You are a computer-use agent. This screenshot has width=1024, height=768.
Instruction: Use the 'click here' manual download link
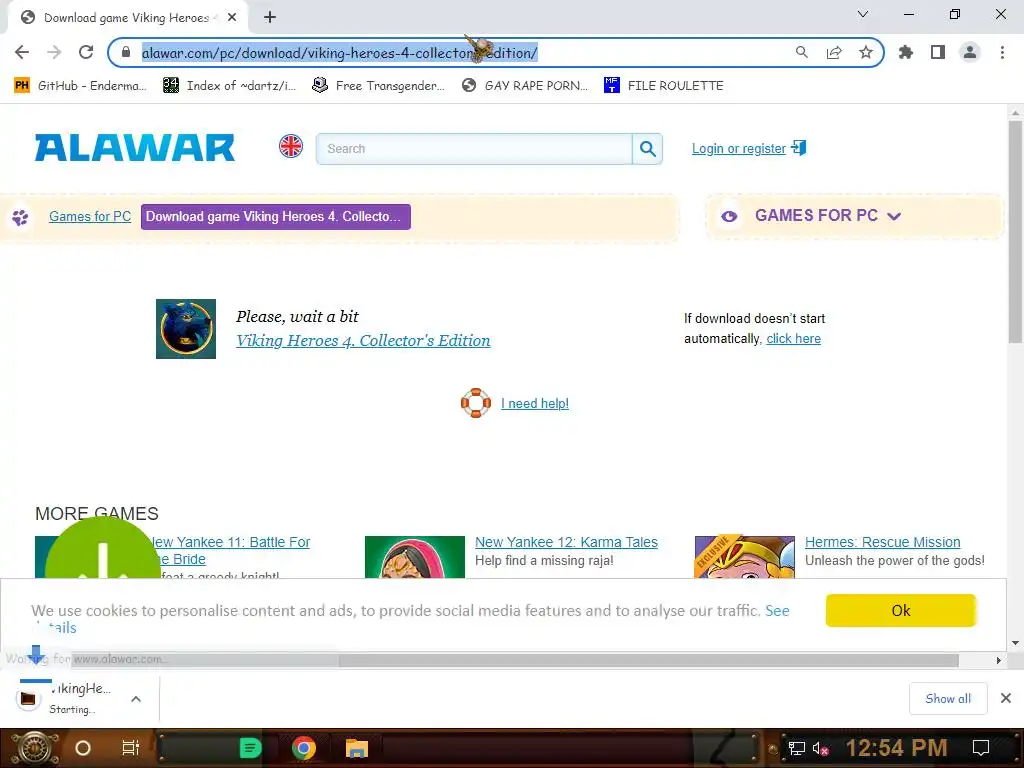coord(793,339)
